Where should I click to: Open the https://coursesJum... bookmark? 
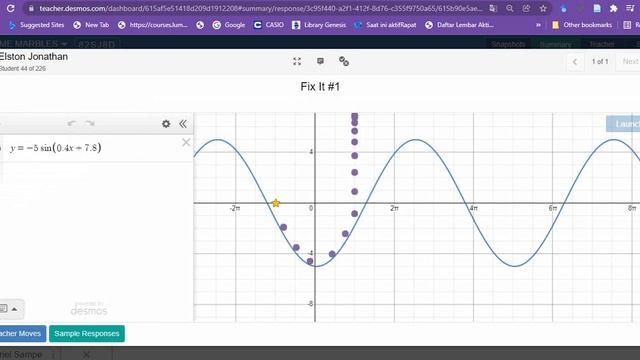153,25
